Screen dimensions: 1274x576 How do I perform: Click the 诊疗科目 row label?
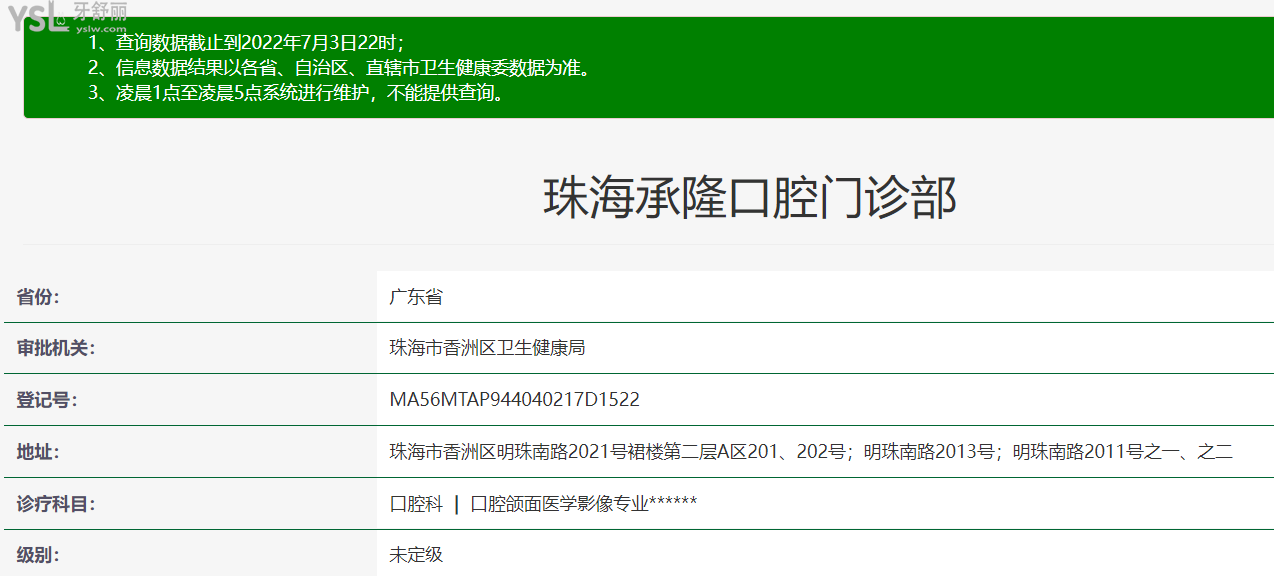coord(56,504)
